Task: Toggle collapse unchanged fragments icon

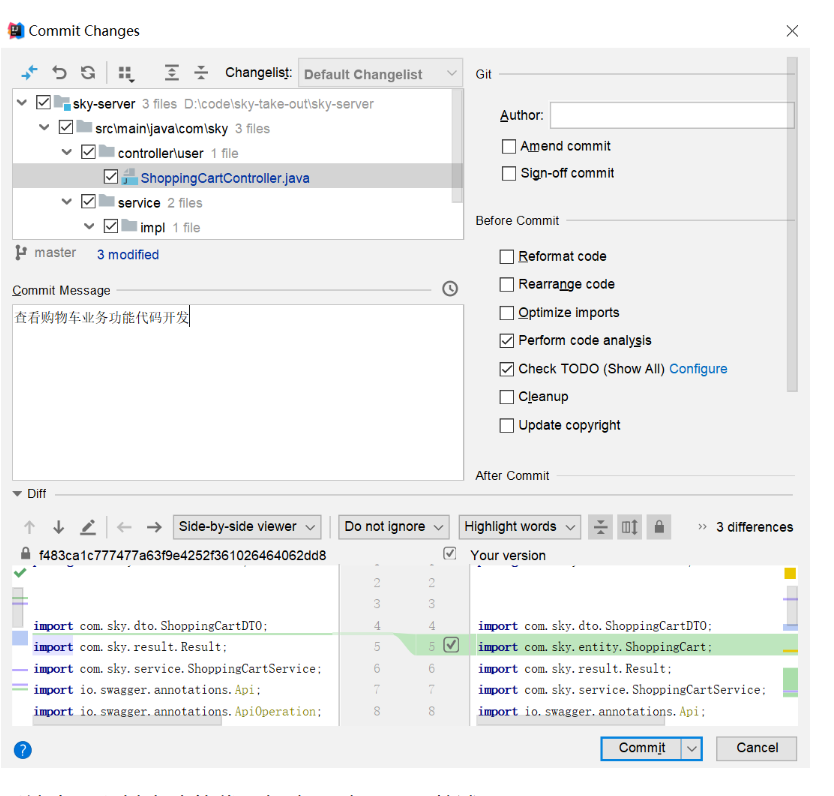Action: [x=601, y=527]
